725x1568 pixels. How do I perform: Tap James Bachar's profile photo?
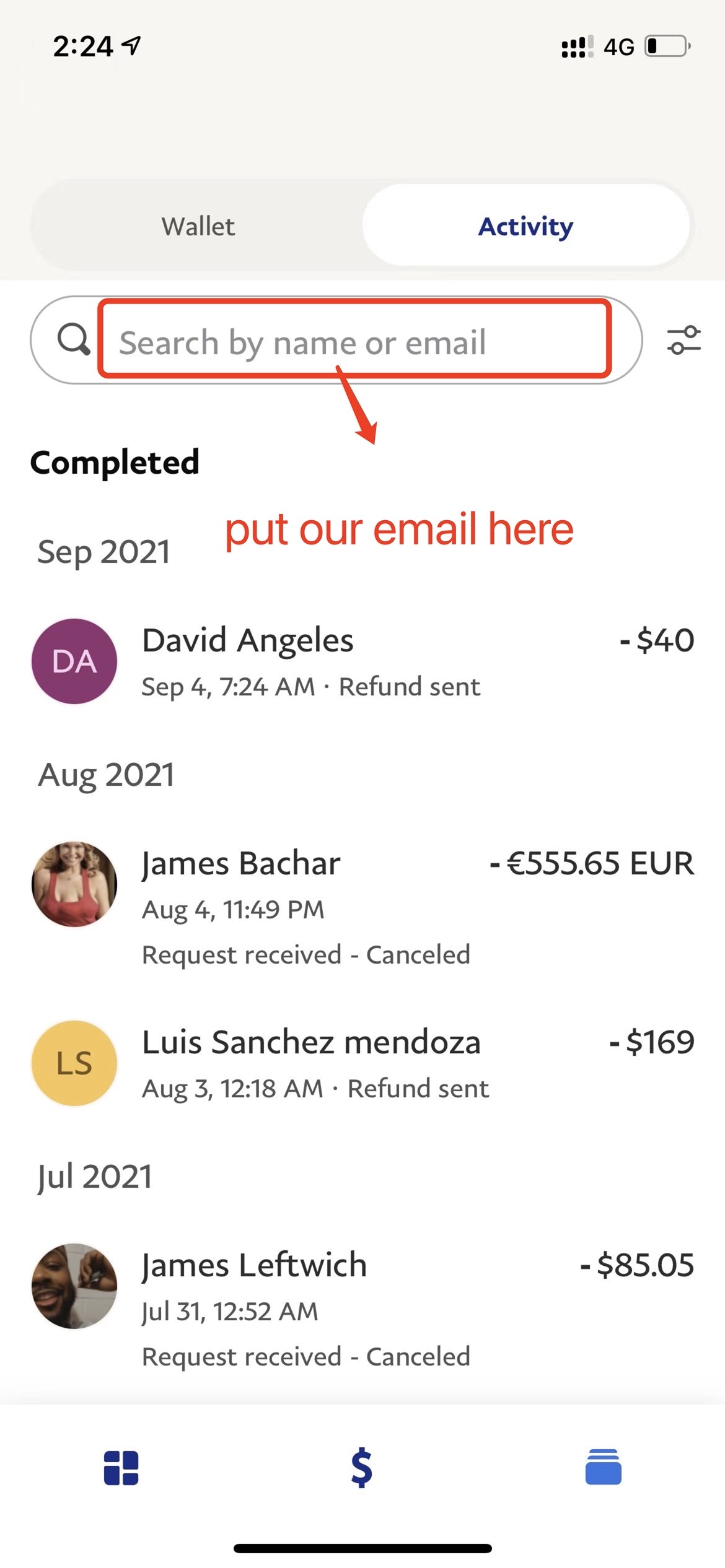[x=74, y=884]
